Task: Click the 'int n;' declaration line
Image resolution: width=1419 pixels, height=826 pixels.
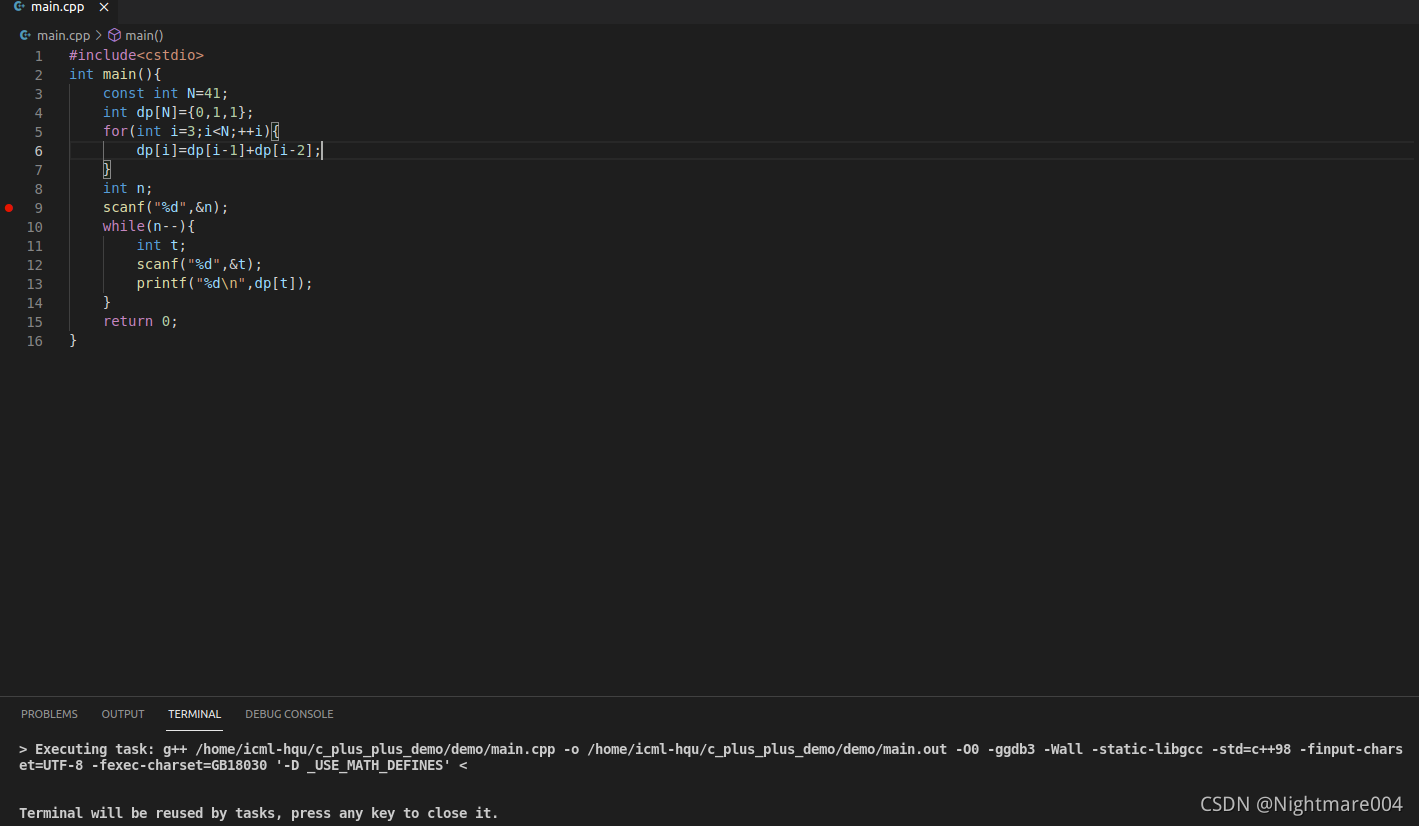Action: click(128, 188)
